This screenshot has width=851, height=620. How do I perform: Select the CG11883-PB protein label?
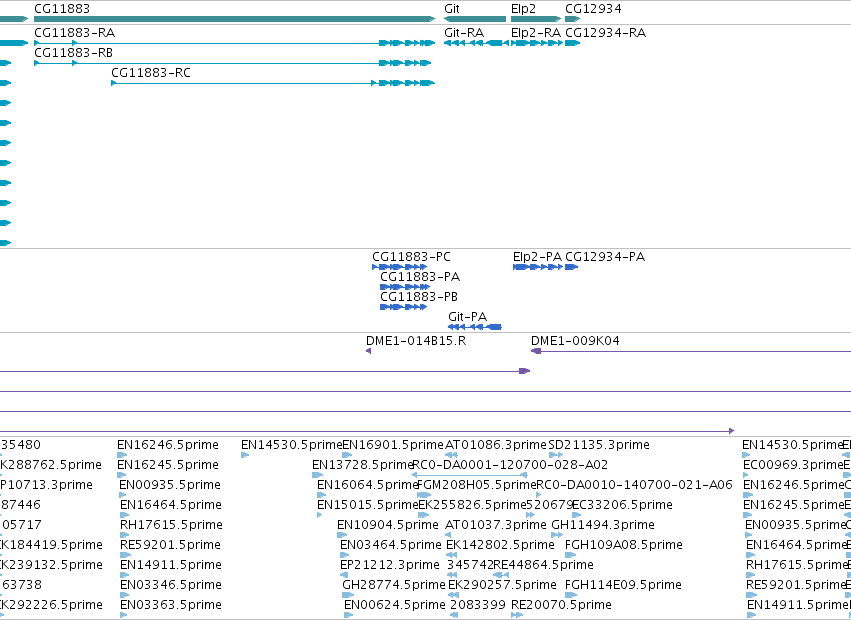(x=419, y=297)
